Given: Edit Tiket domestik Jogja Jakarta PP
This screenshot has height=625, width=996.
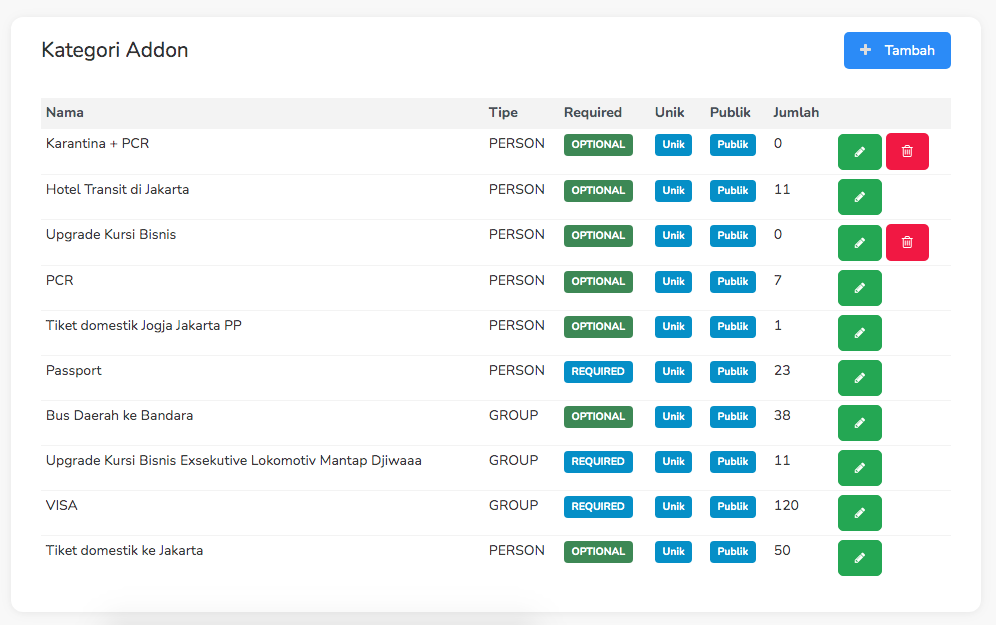Looking at the screenshot, I should click(859, 333).
